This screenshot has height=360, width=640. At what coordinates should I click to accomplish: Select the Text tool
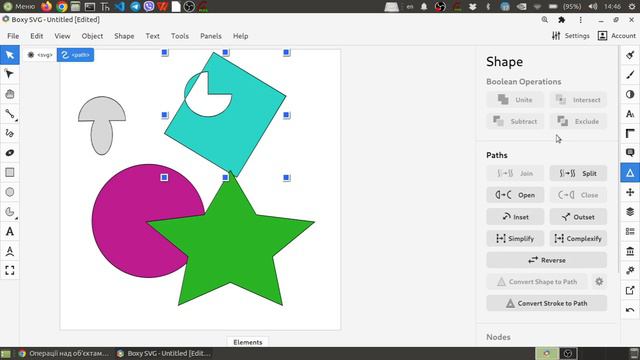click(x=10, y=231)
